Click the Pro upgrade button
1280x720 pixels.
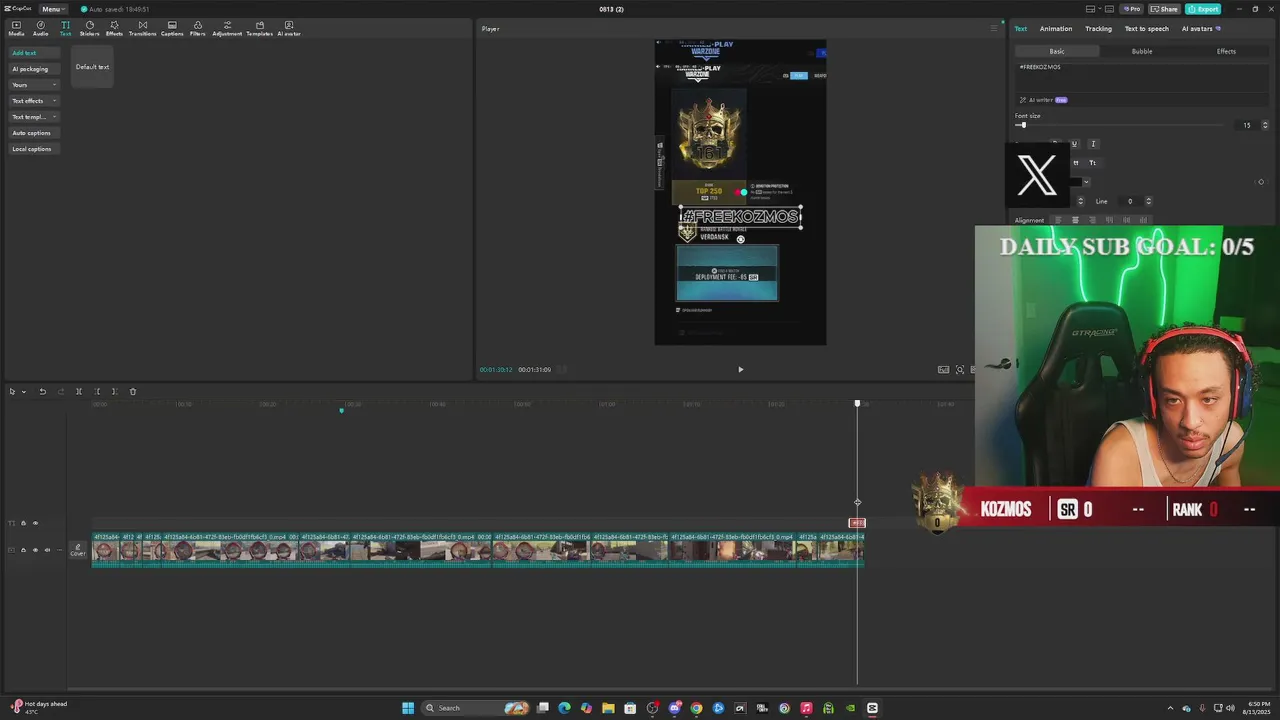click(x=1132, y=9)
